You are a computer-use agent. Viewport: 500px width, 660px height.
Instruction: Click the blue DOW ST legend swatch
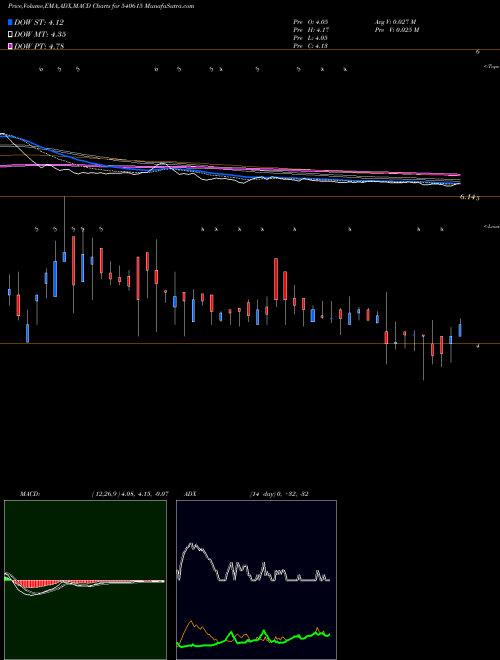click(10, 22)
